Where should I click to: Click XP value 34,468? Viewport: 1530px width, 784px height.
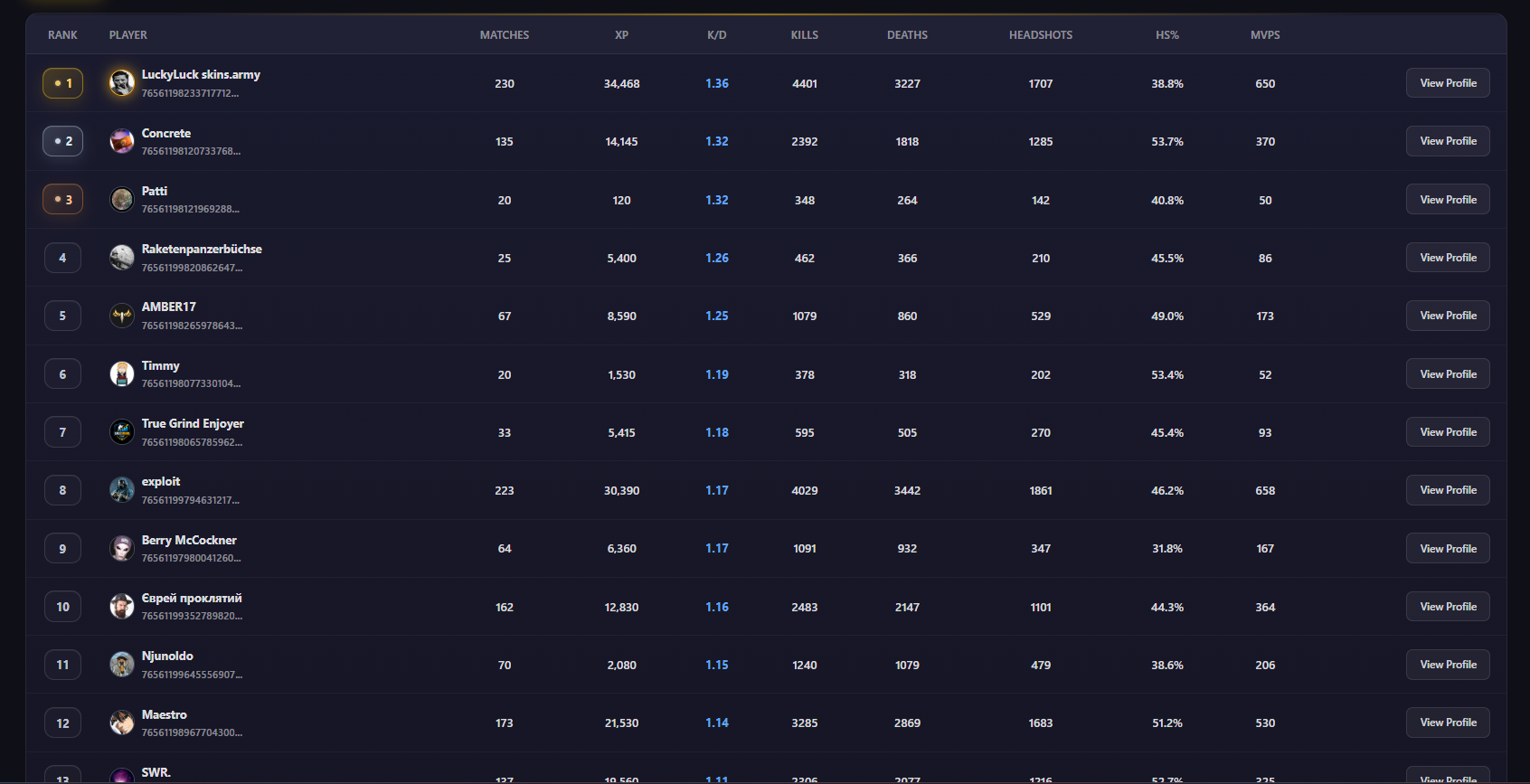tap(621, 83)
